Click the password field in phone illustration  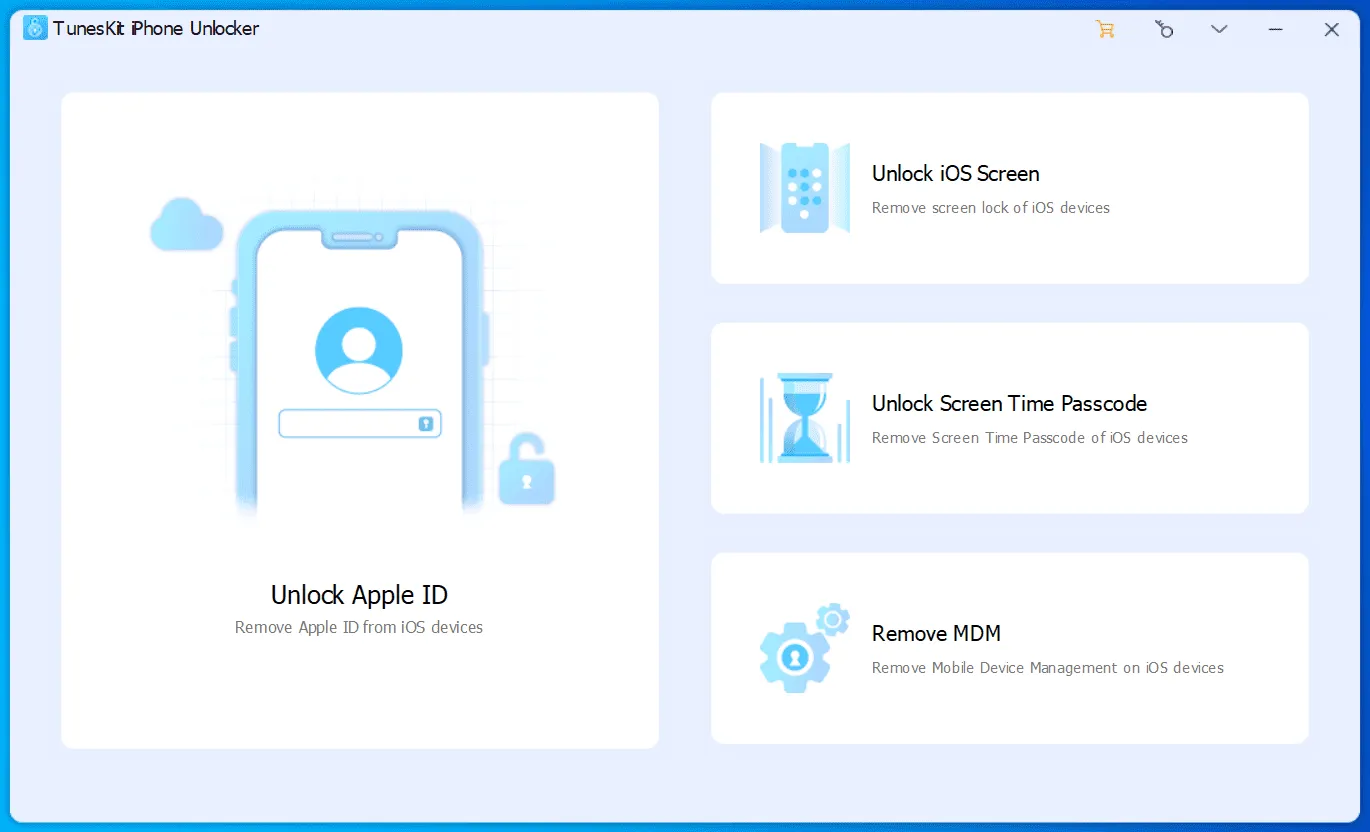click(359, 424)
